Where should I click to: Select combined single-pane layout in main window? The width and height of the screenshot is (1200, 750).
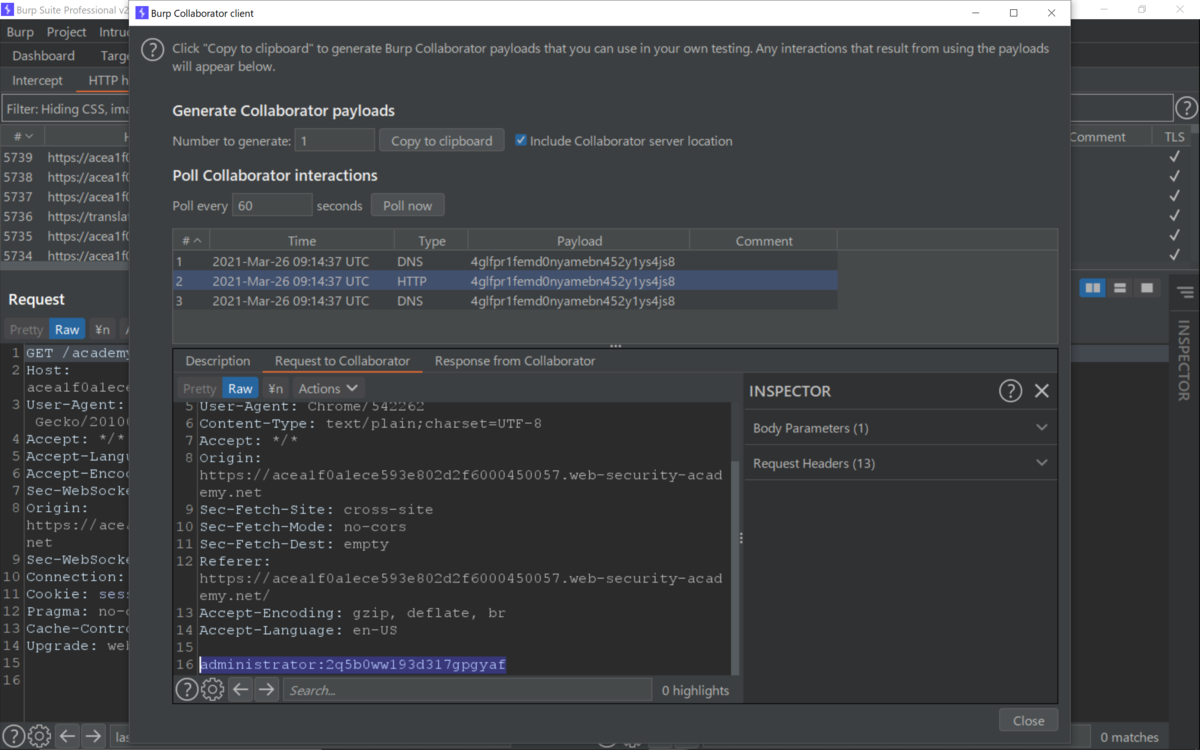click(1147, 288)
